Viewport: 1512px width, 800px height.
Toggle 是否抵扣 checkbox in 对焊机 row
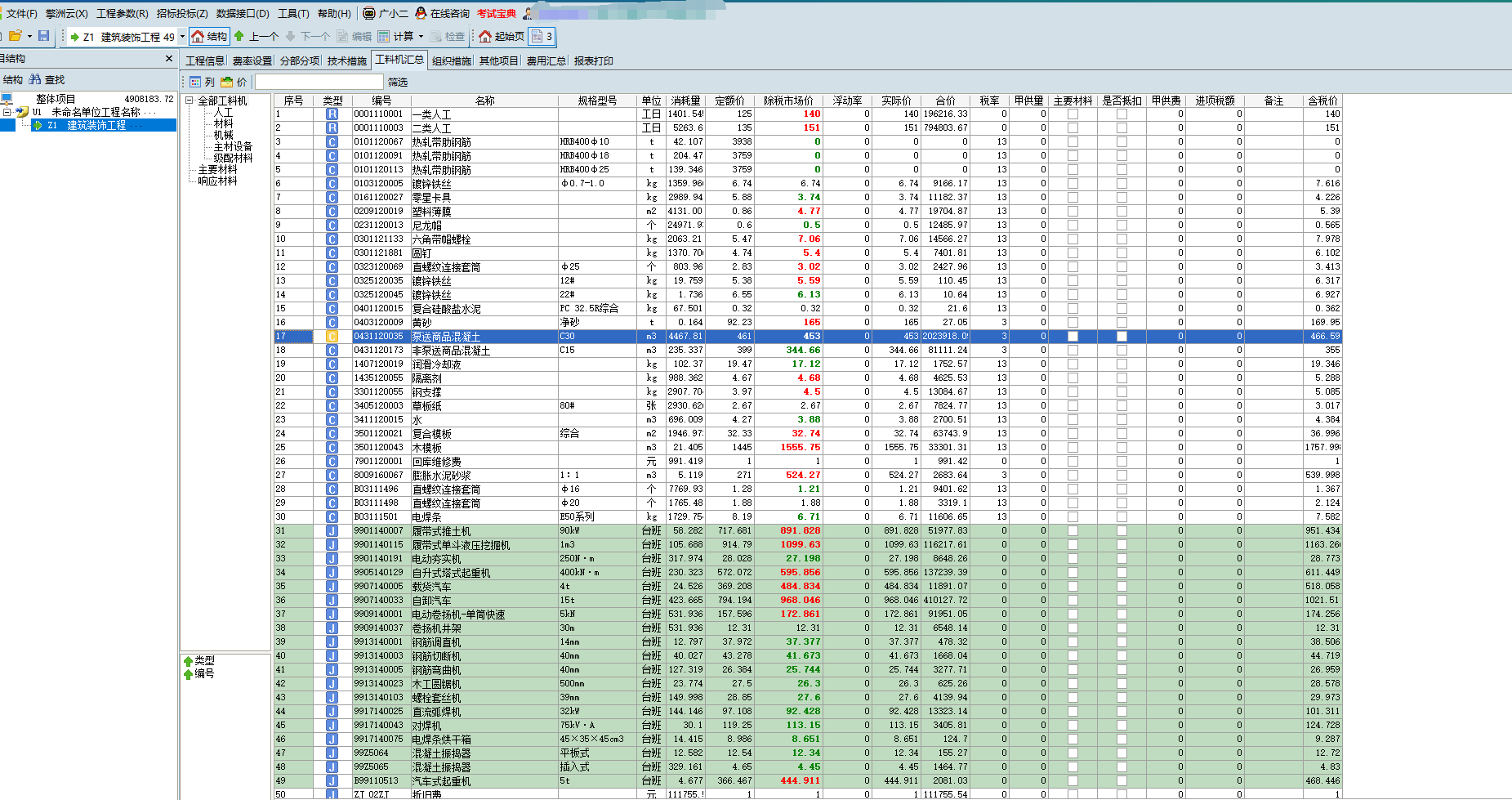1122,726
